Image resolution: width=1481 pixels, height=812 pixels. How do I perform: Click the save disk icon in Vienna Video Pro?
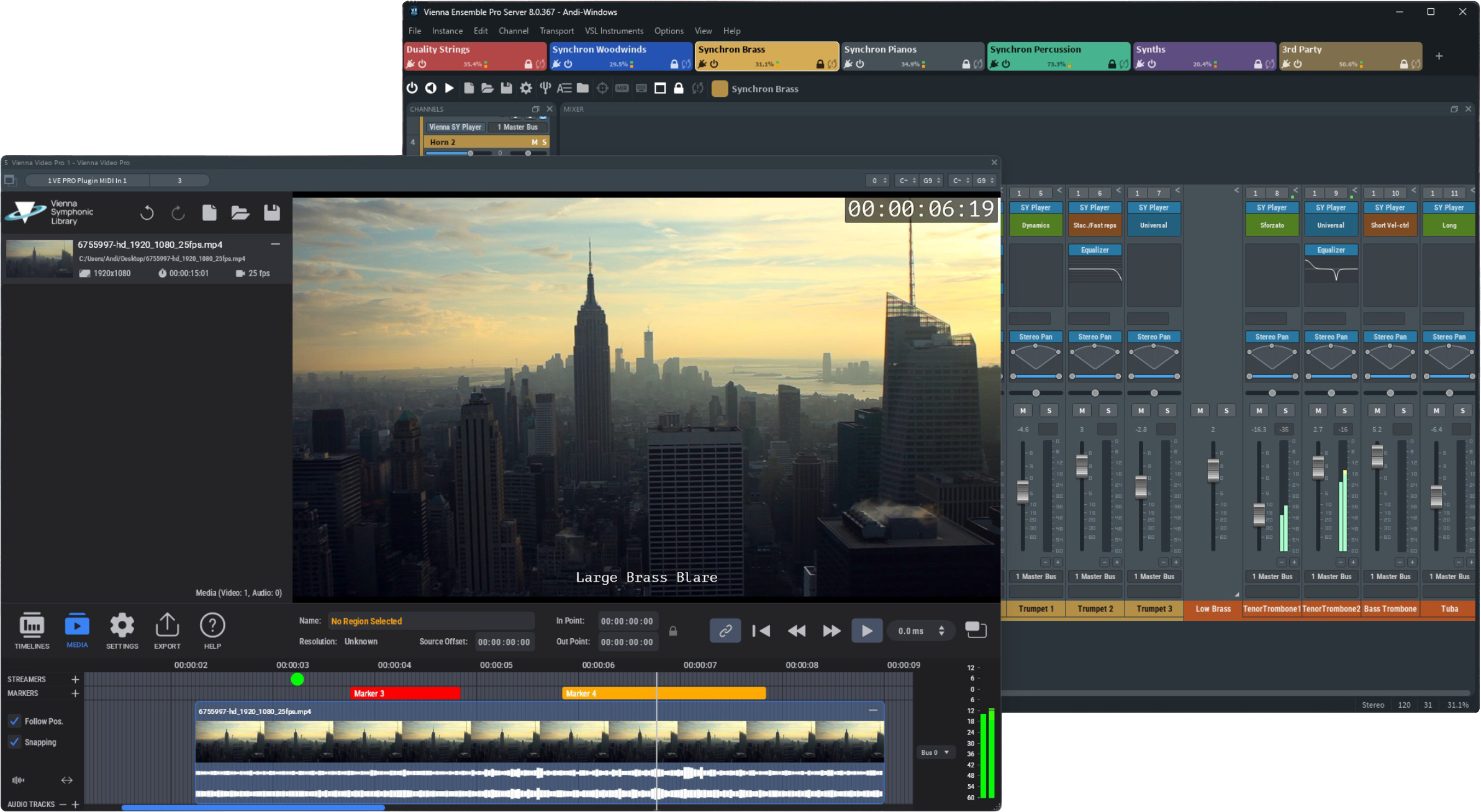(272, 212)
